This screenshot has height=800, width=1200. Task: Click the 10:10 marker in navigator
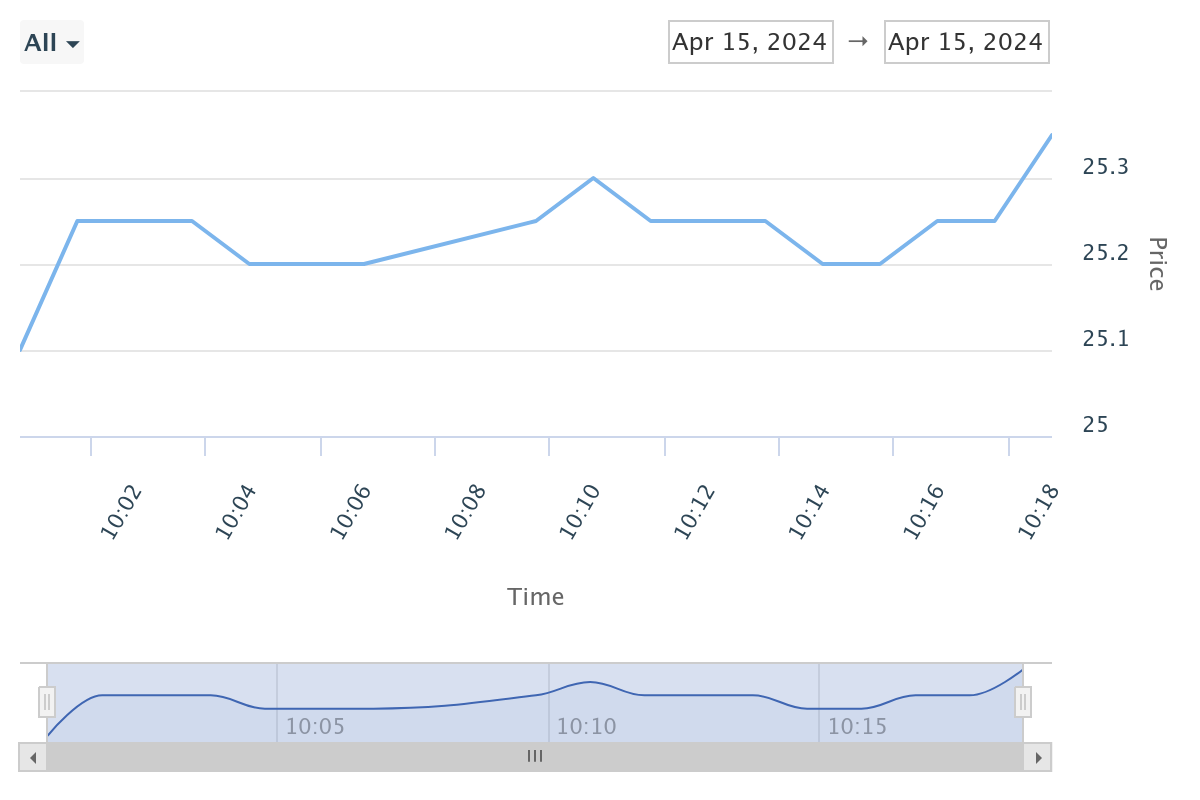pyautogui.click(x=586, y=726)
